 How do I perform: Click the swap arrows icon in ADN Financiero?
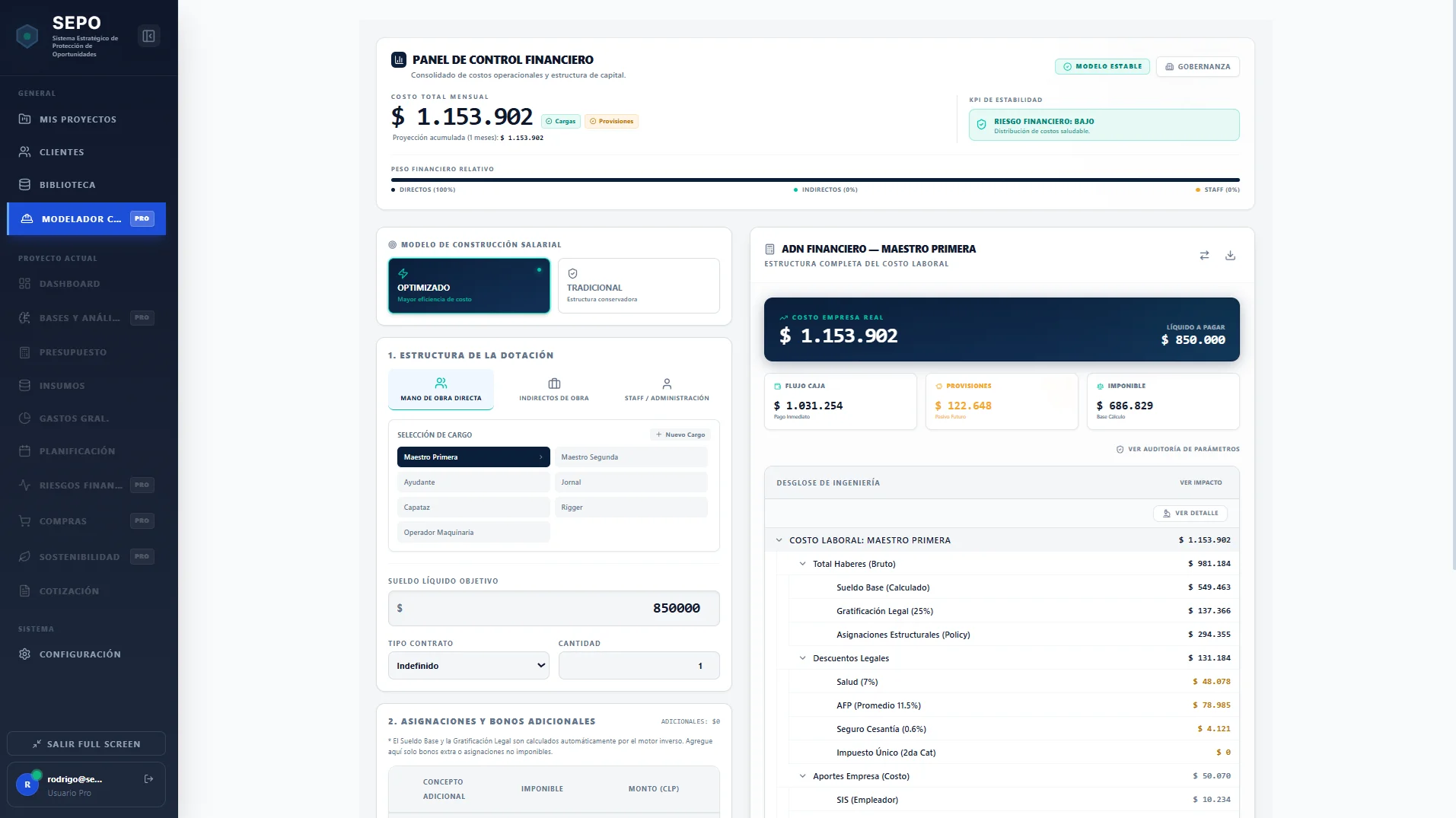coord(1204,256)
